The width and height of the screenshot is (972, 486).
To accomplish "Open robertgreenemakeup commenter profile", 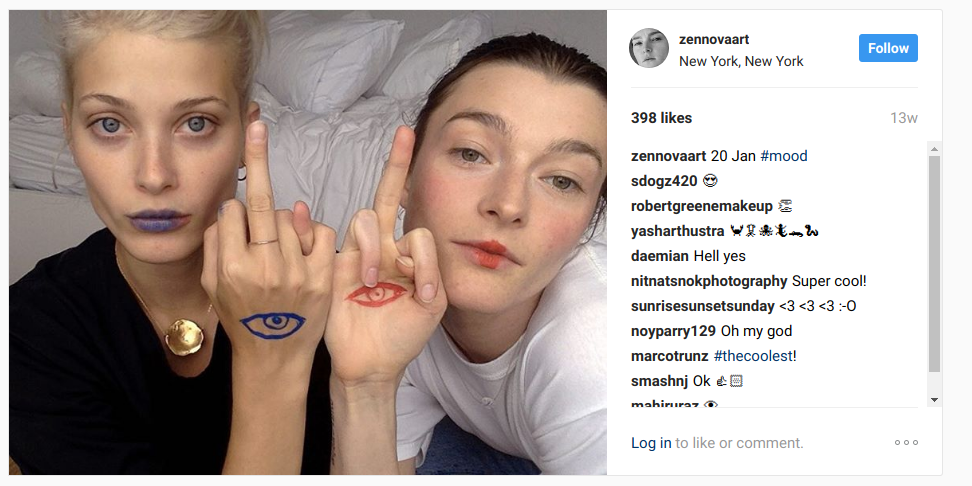I will (x=702, y=206).
